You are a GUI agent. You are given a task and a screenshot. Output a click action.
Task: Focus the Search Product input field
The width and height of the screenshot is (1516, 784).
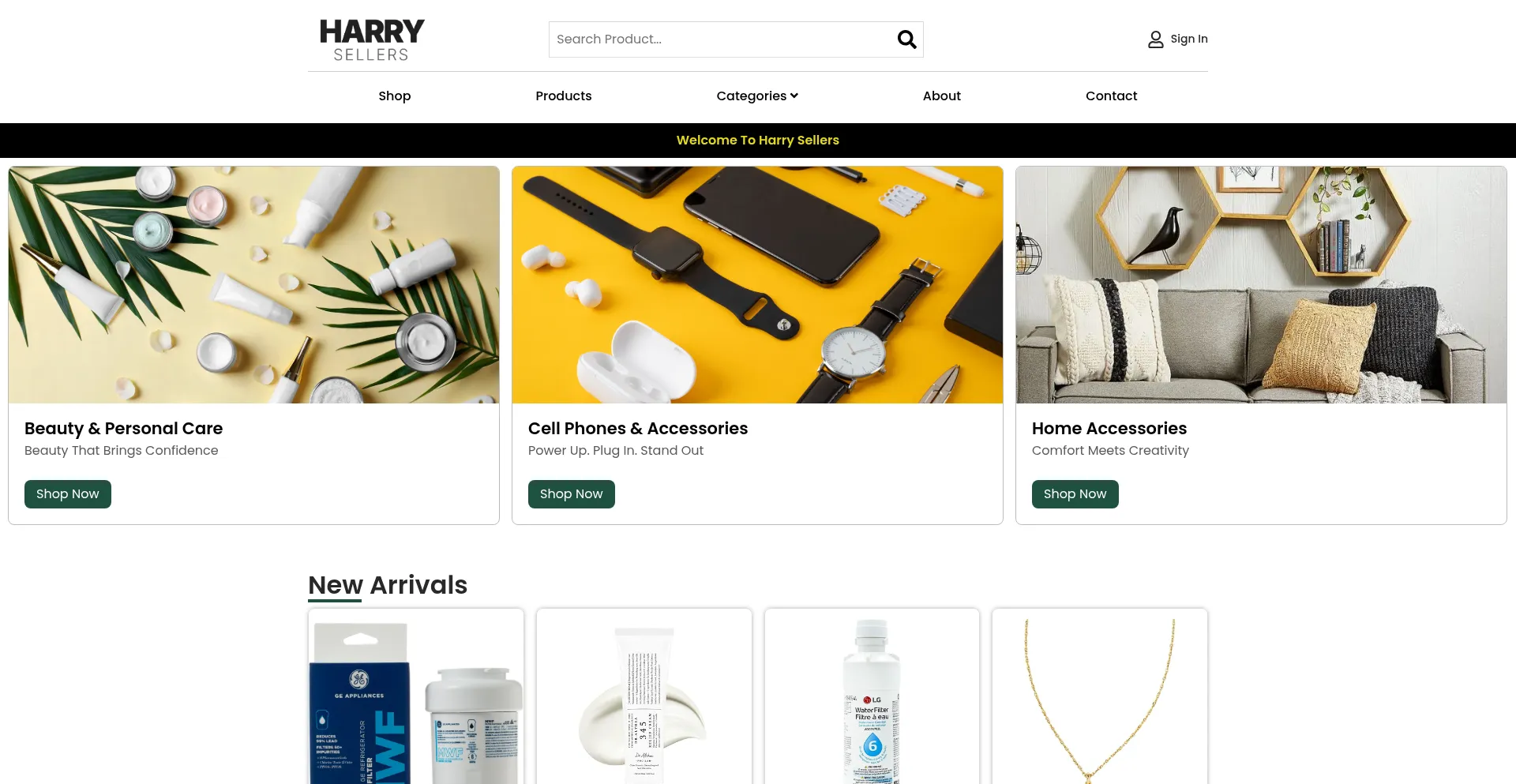pos(722,39)
